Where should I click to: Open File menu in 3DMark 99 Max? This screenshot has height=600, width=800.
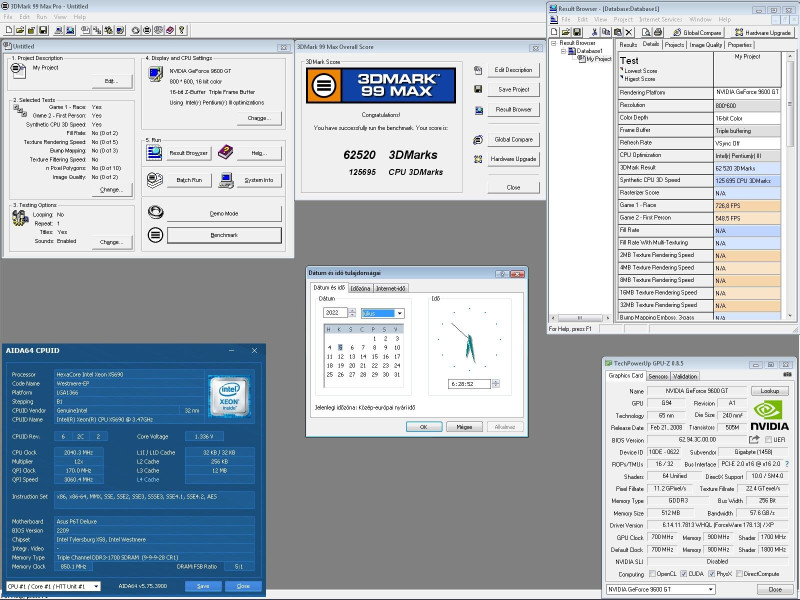coord(8,17)
